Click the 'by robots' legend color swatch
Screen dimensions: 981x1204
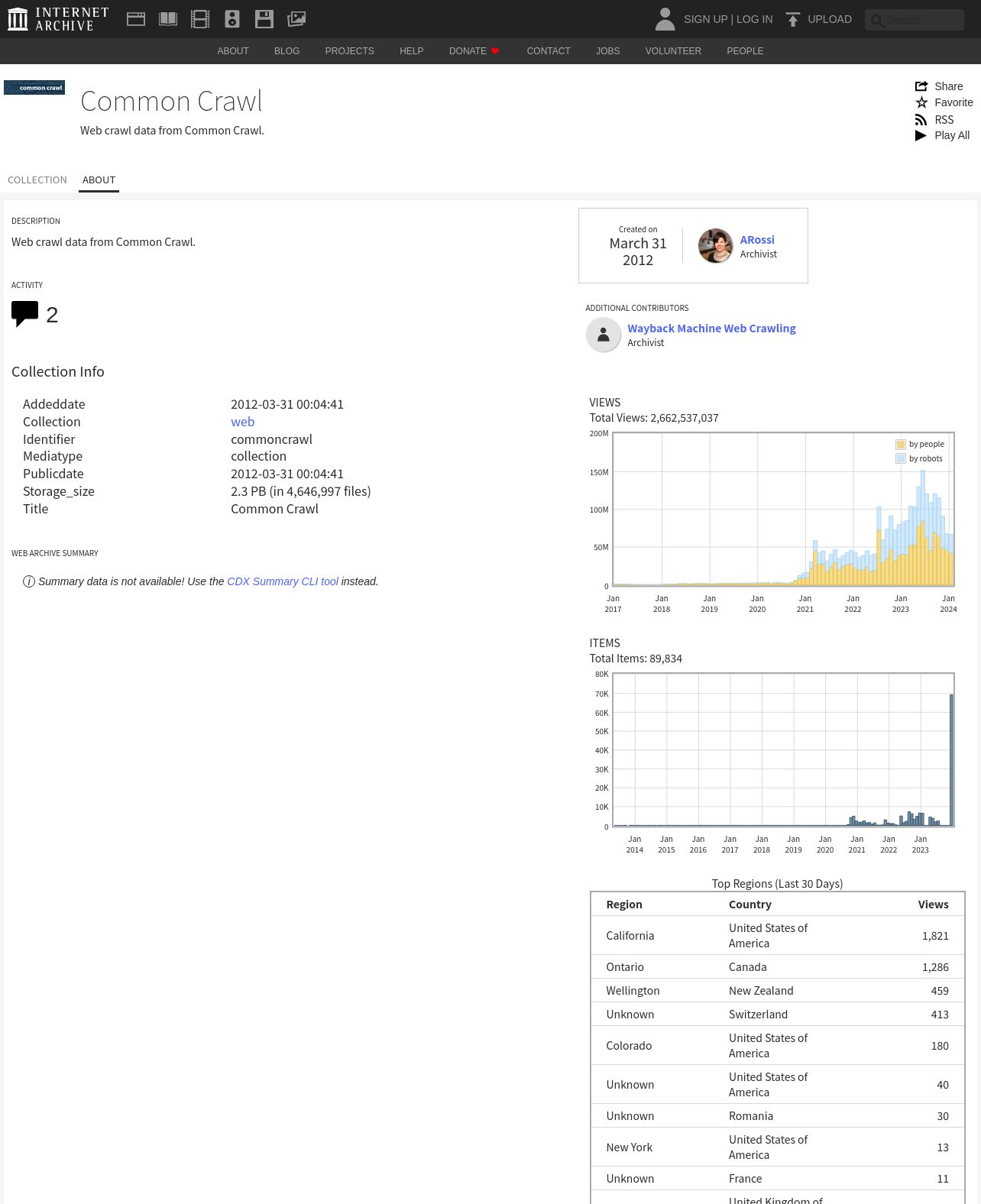pyautogui.click(x=901, y=459)
